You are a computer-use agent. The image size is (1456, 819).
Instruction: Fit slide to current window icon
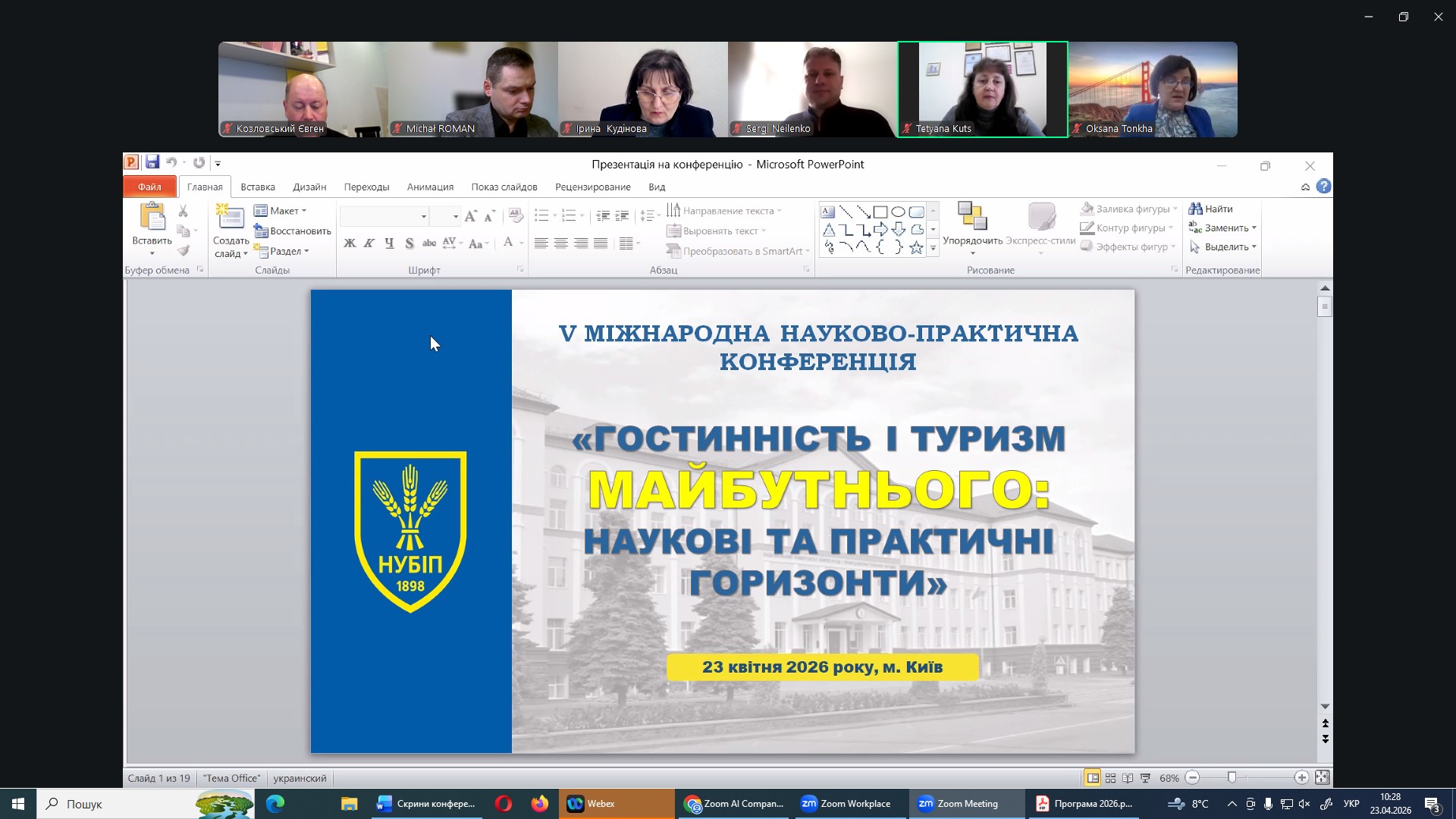click(1323, 778)
